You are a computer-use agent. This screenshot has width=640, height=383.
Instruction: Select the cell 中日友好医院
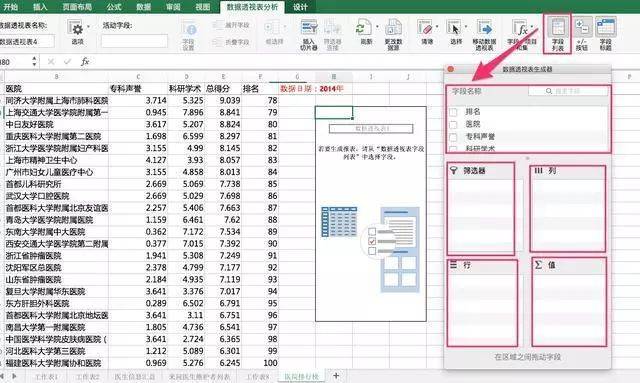point(56,124)
